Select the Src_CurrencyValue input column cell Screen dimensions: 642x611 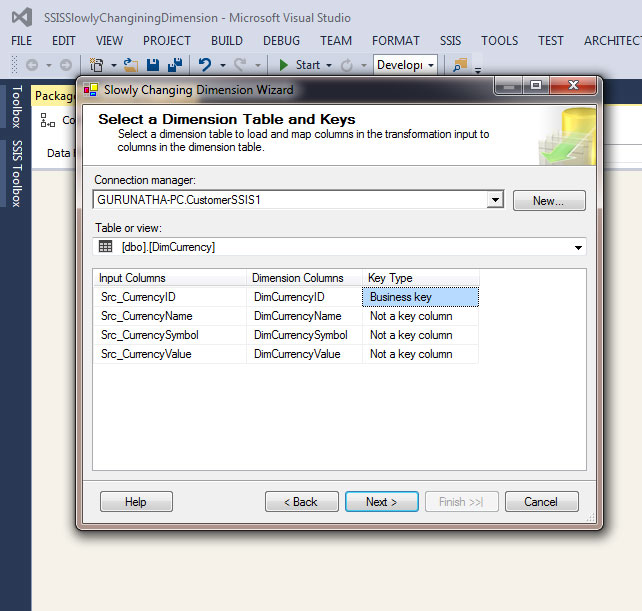tap(170, 354)
